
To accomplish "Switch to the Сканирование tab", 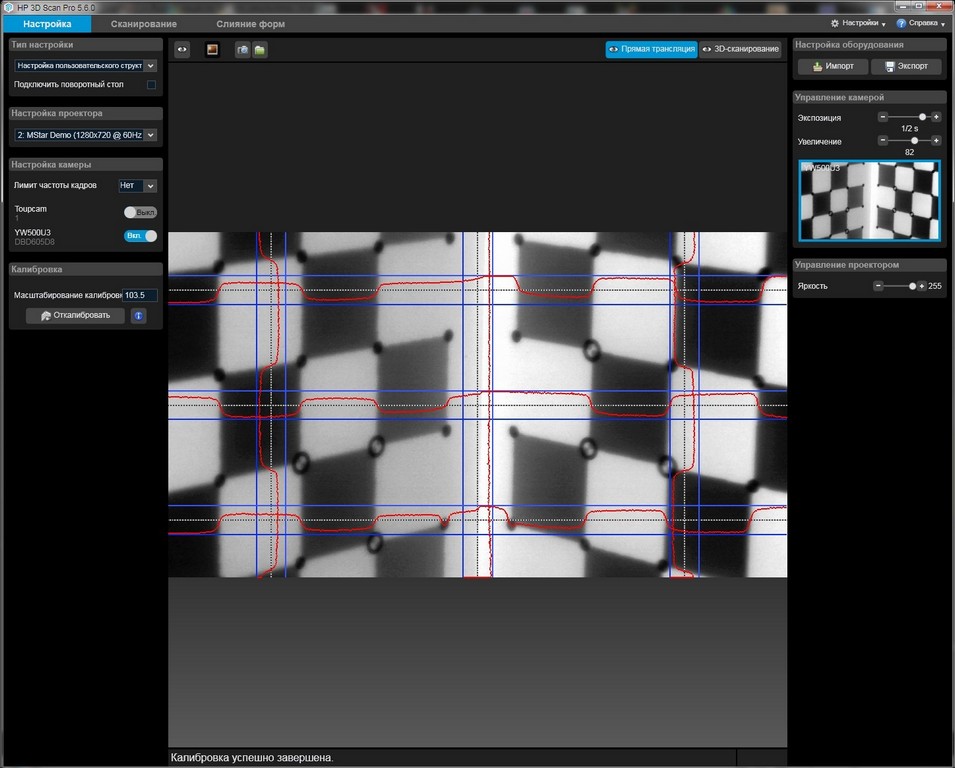I will 144,24.
